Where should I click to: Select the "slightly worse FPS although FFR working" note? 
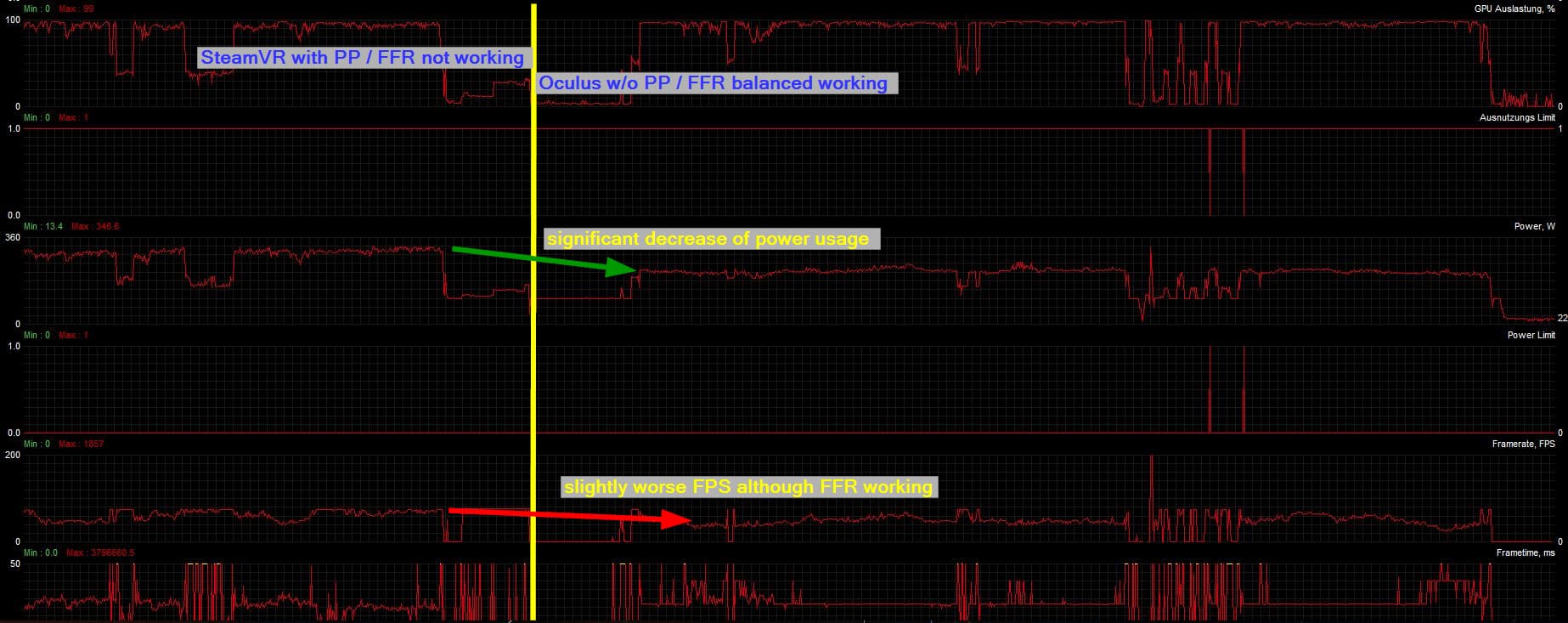(x=748, y=487)
